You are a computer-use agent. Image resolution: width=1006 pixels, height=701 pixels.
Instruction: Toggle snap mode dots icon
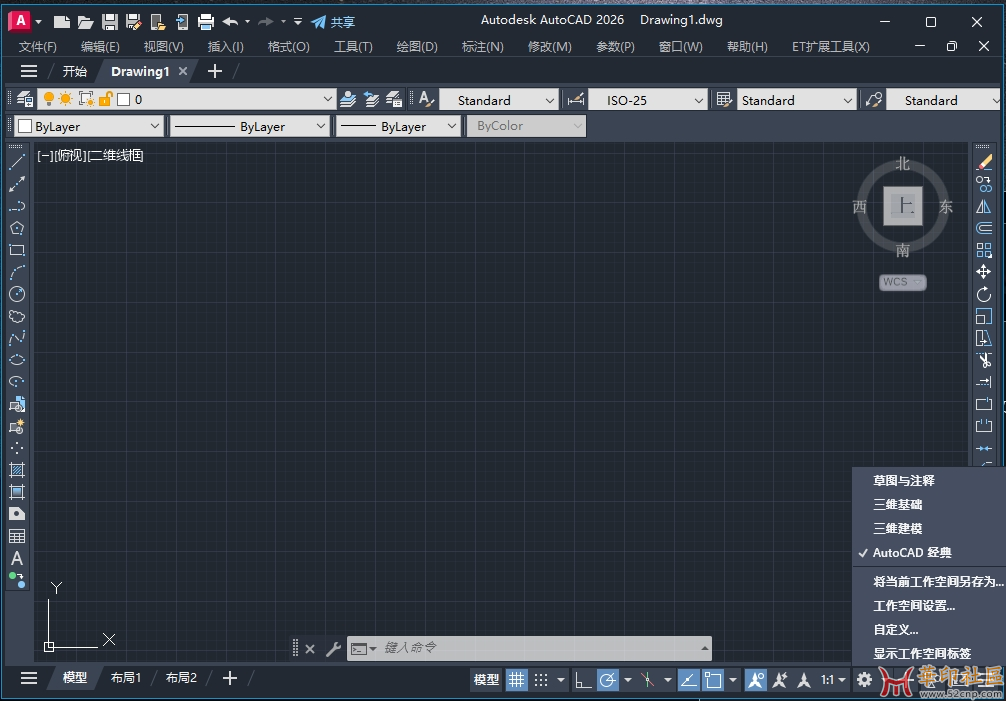pos(541,680)
